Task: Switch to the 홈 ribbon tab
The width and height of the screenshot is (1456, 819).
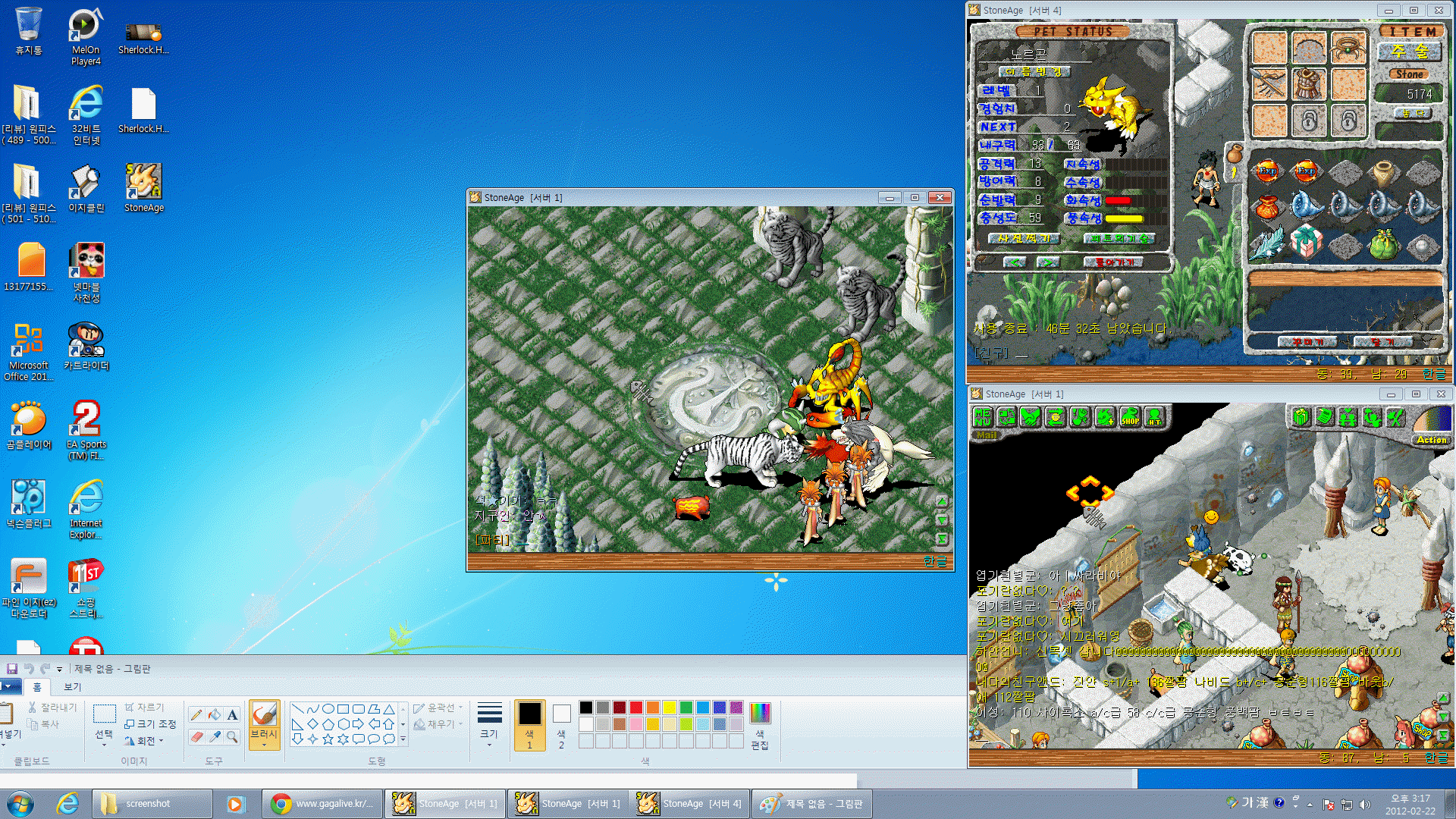Action: pyautogui.click(x=36, y=687)
